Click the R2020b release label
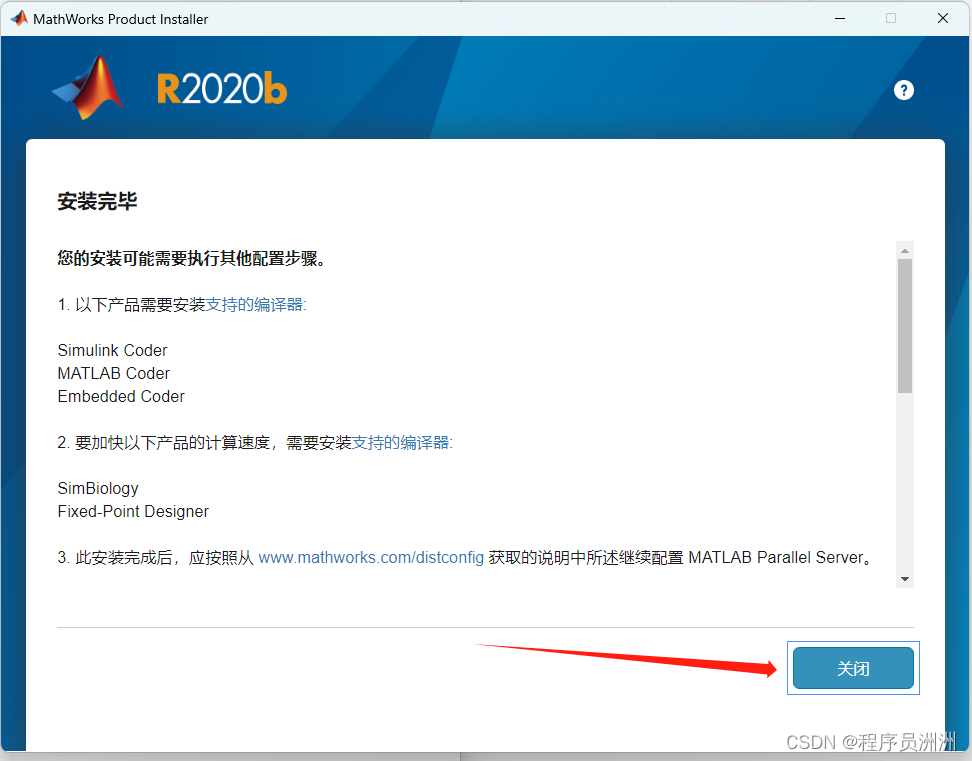Screen dimensions: 972x761 [222, 89]
